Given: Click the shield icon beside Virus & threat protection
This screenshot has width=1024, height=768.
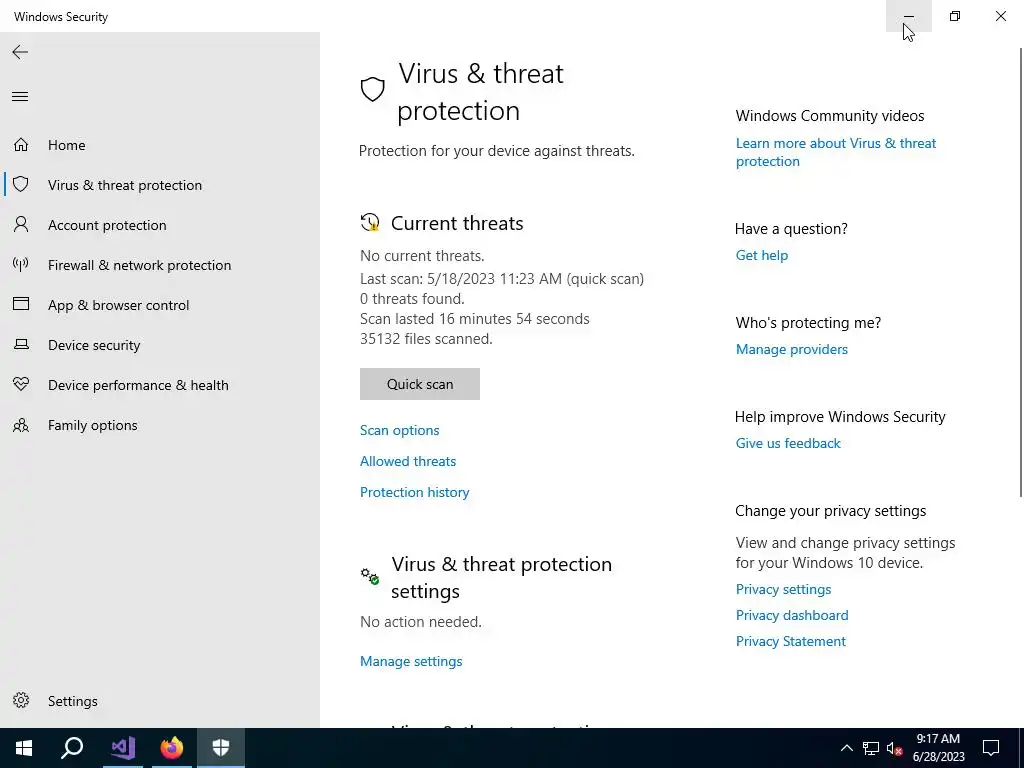Looking at the screenshot, I should coord(21,184).
